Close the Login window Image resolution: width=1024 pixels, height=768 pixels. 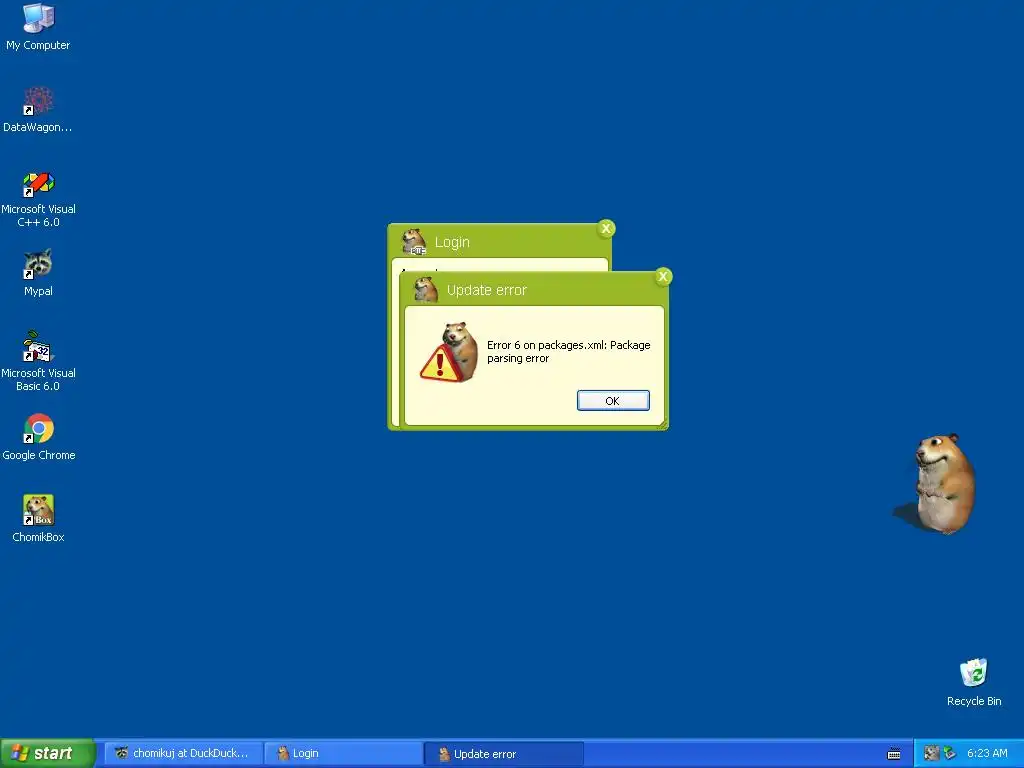tap(606, 228)
